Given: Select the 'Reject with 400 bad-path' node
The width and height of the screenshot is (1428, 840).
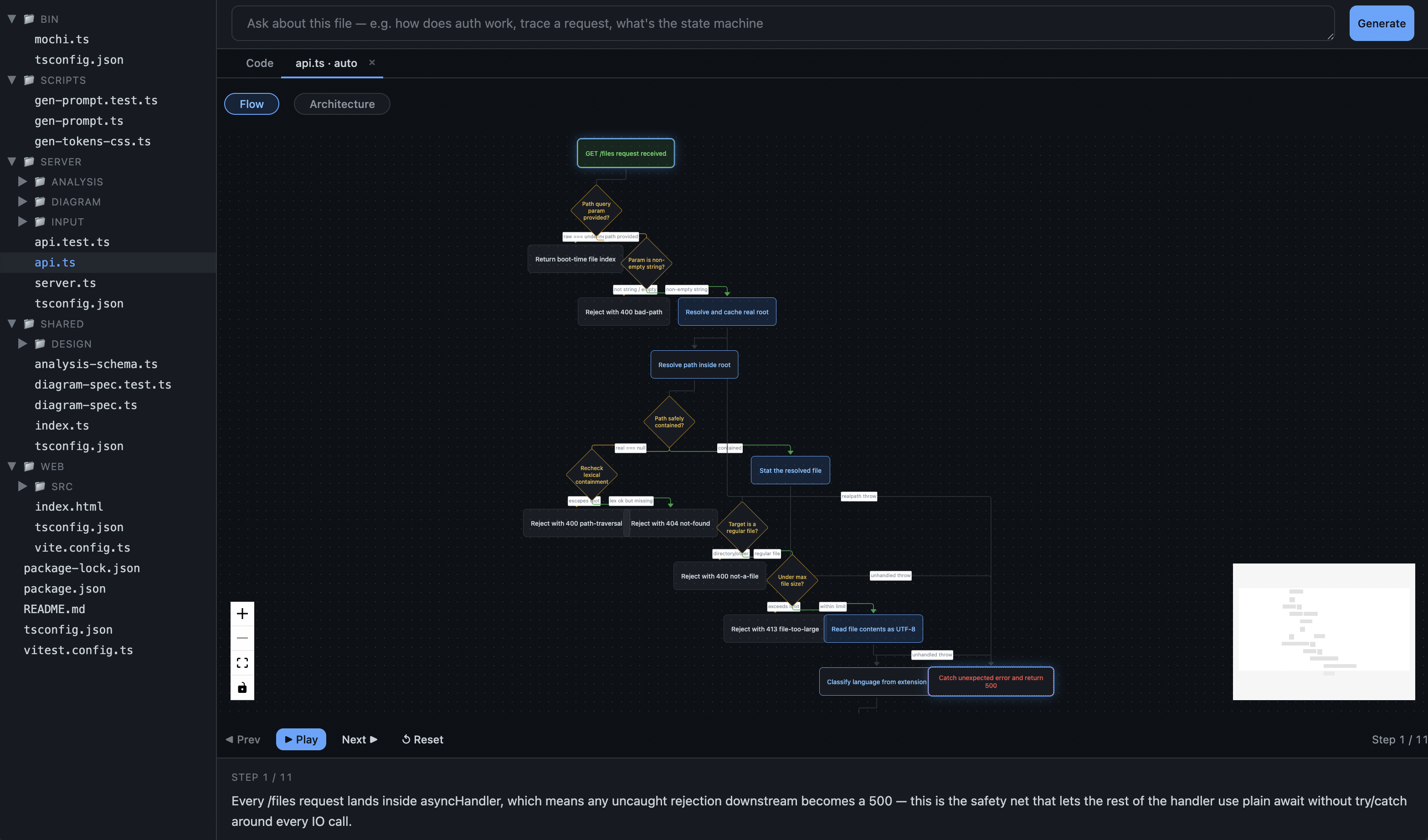Looking at the screenshot, I should click(x=623, y=312).
